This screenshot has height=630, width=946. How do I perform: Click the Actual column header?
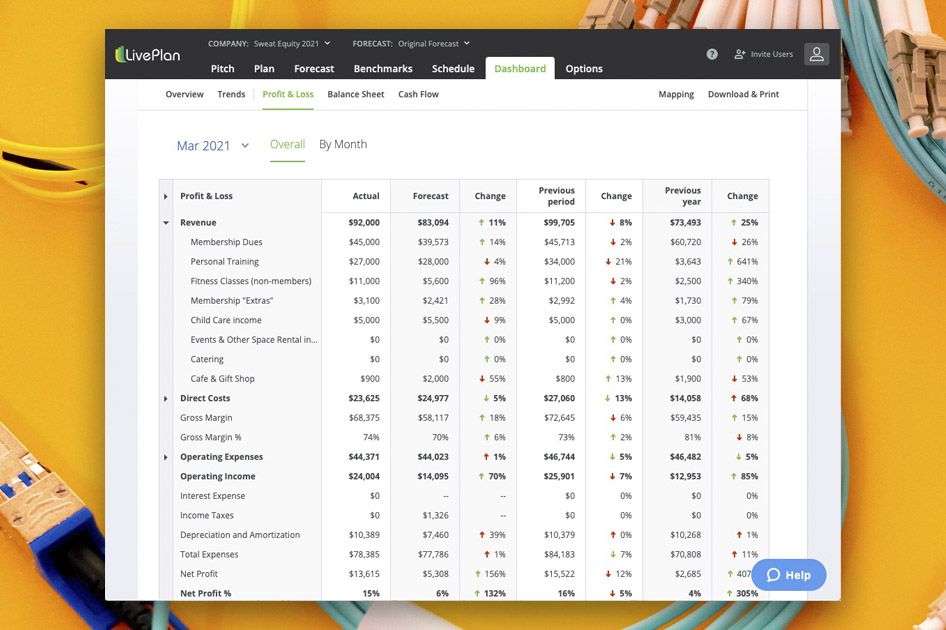point(366,196)
